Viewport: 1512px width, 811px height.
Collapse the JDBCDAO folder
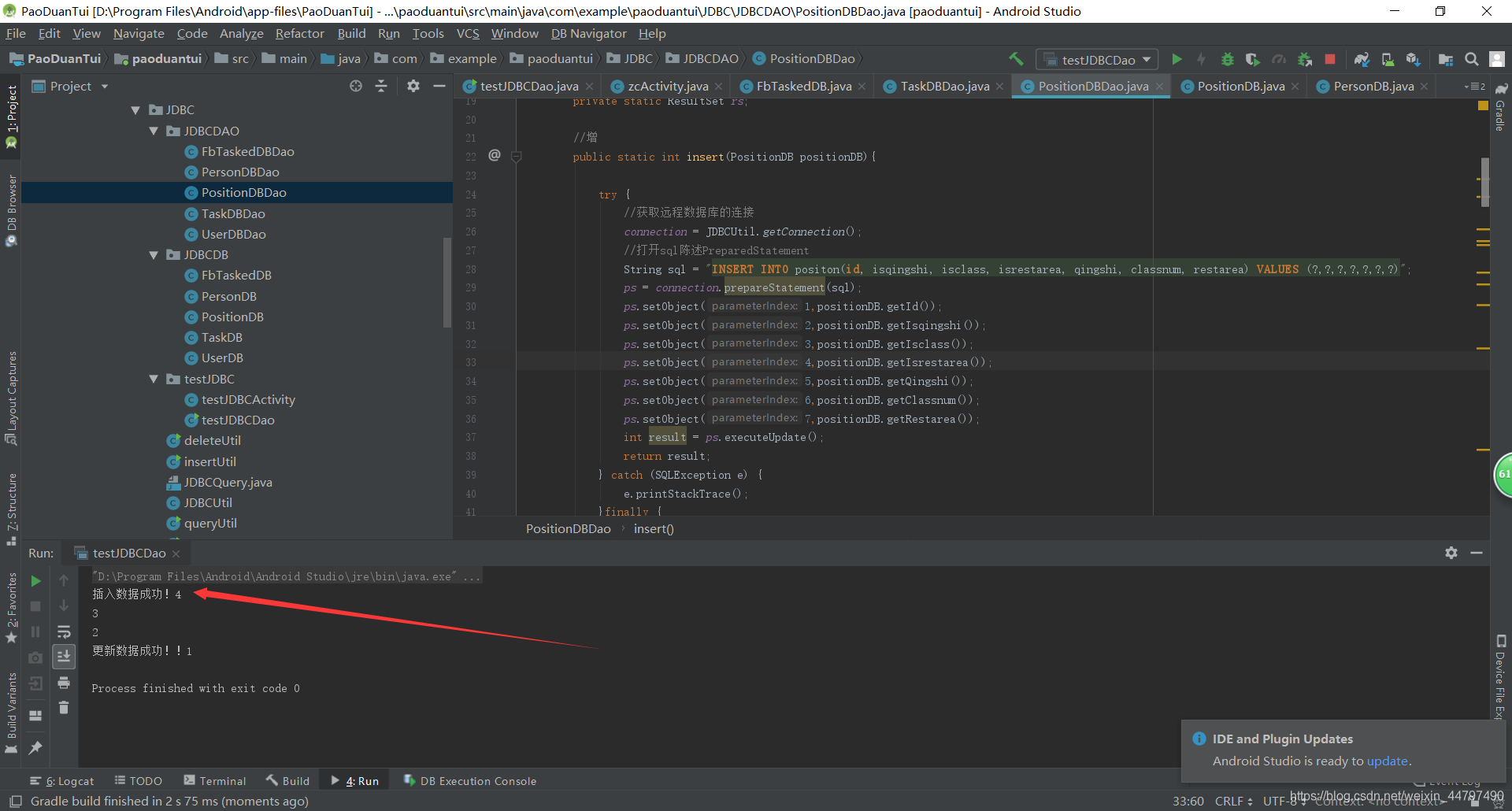tap(154, 131)
